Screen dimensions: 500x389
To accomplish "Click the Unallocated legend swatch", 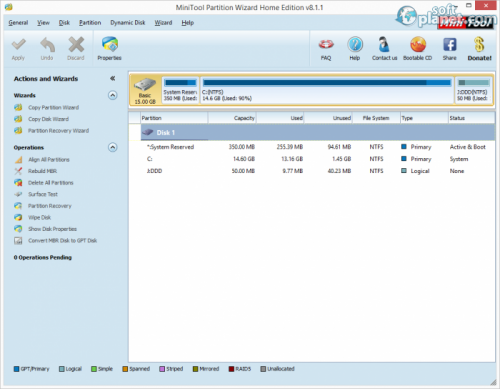I will click(263, 369).
